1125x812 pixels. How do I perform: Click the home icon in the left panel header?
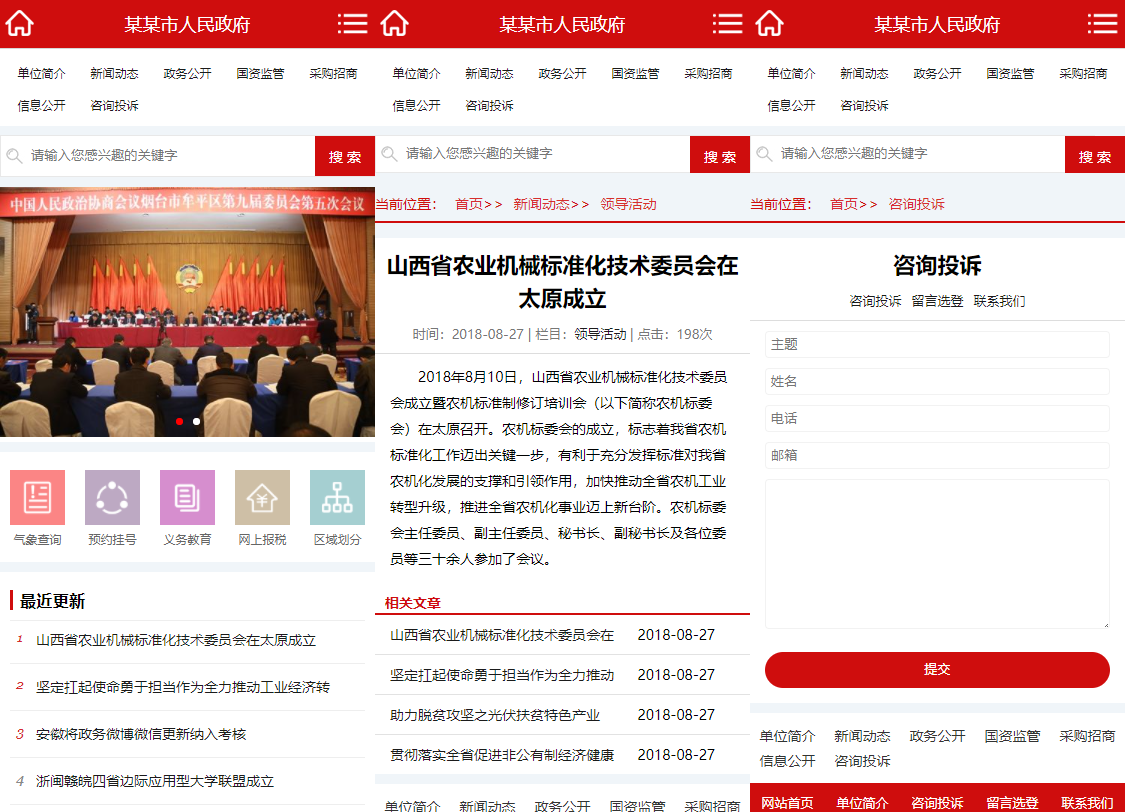19,24
